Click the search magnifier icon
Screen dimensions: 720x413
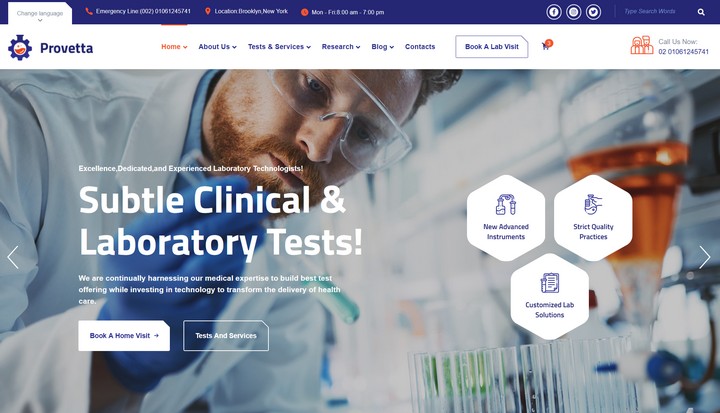[x=701, y=12]
